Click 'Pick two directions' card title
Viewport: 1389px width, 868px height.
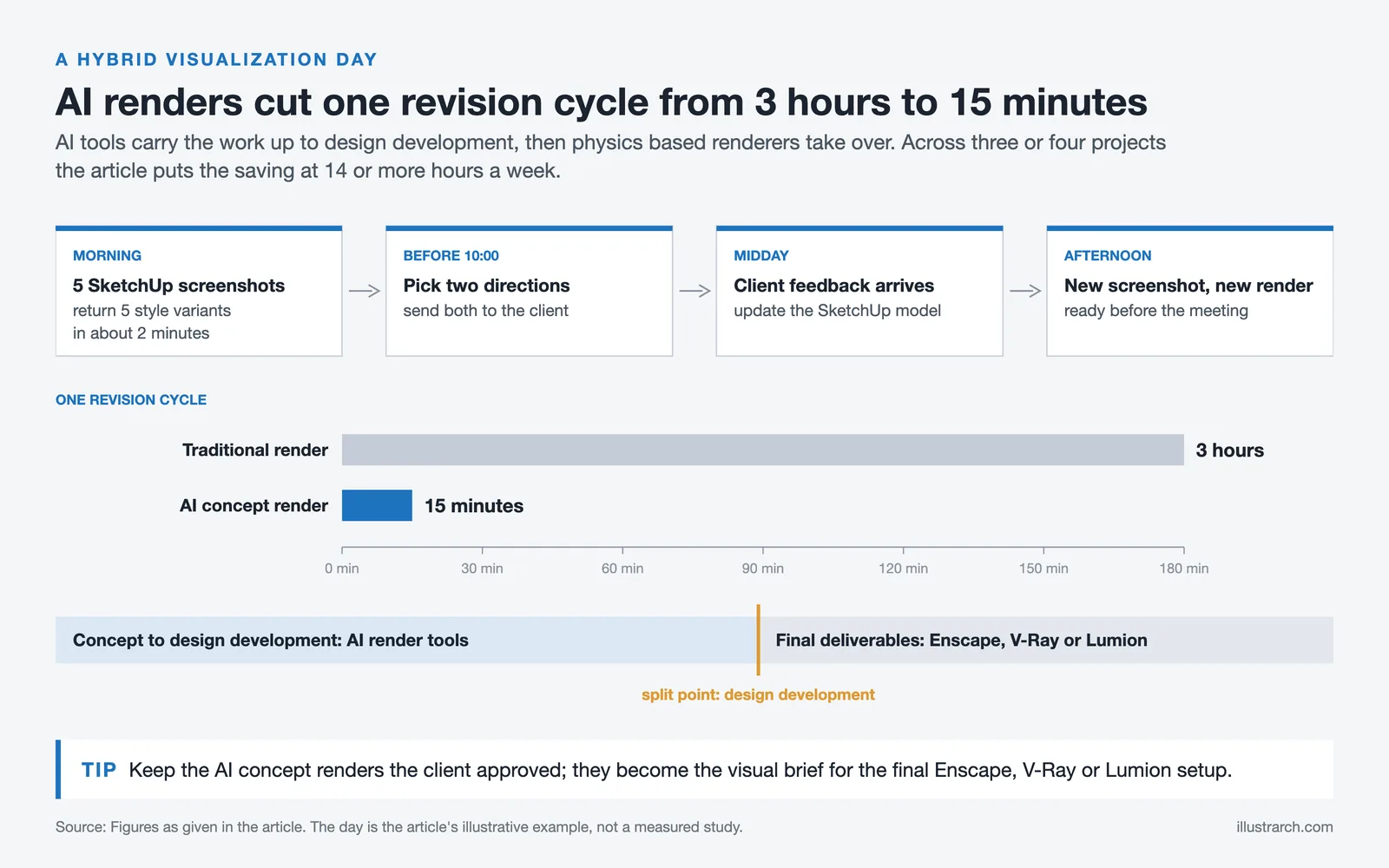point(486,286)
